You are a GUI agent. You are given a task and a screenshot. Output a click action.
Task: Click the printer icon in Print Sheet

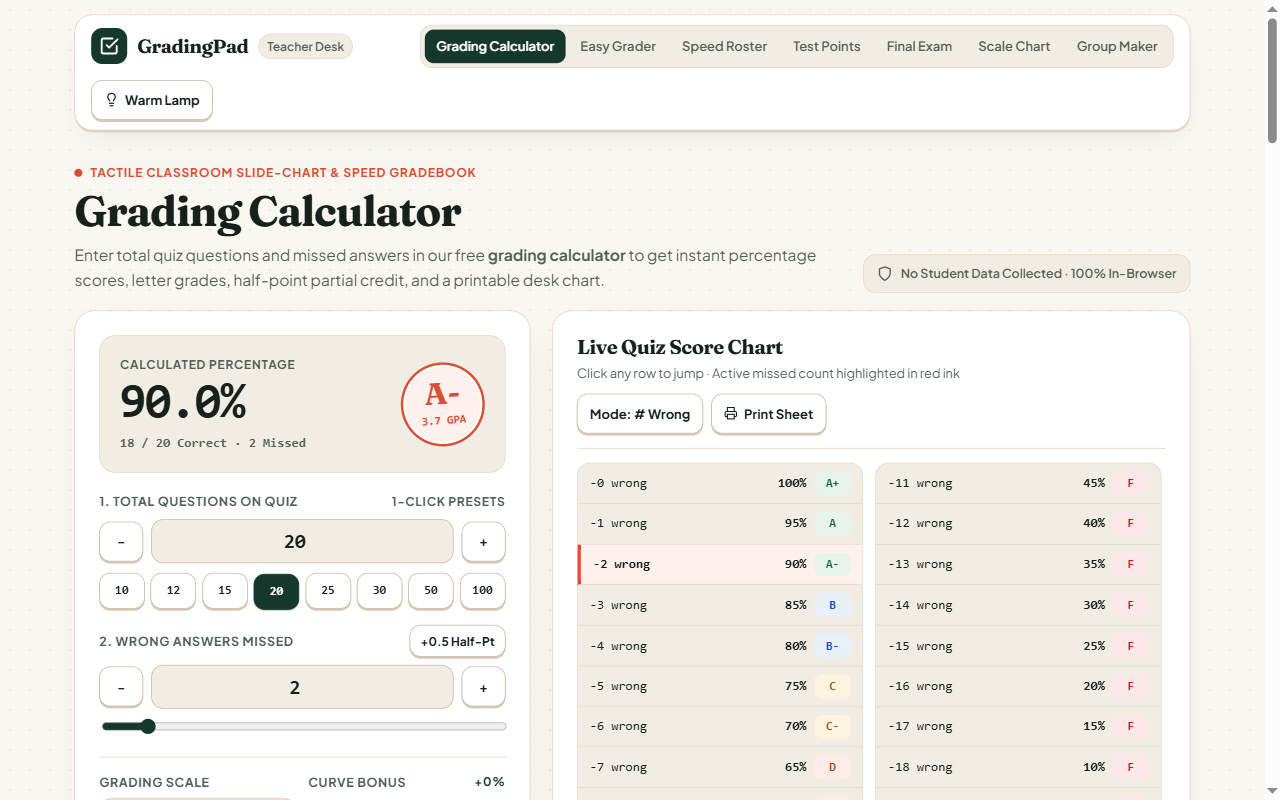pos(730,414)
